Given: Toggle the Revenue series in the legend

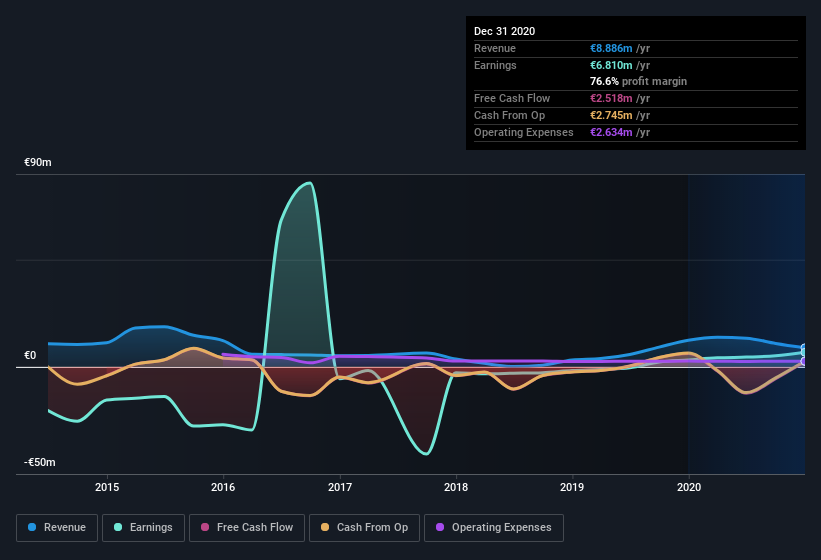Looking at the screenshot, I should pos(57,528).
